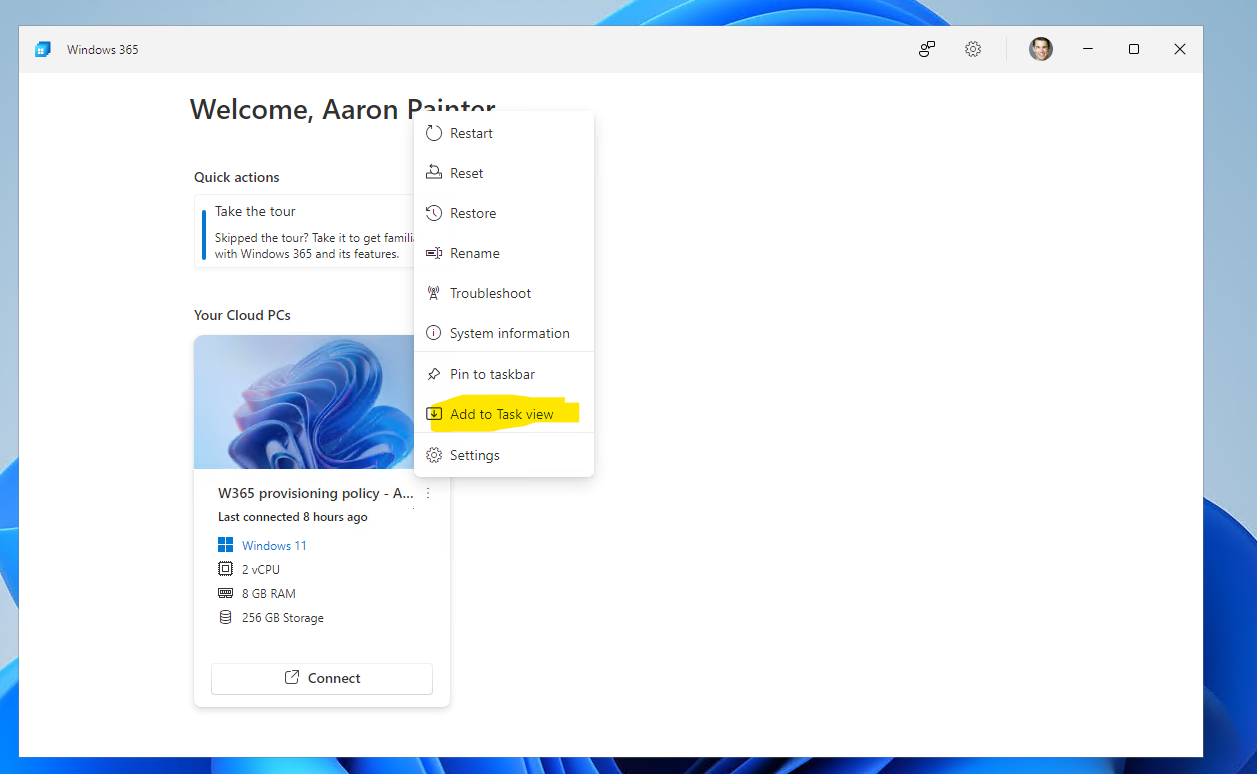The image size is (1257, 774).
Task: Click the Reset icon in context menu
Action: (433, 173)
